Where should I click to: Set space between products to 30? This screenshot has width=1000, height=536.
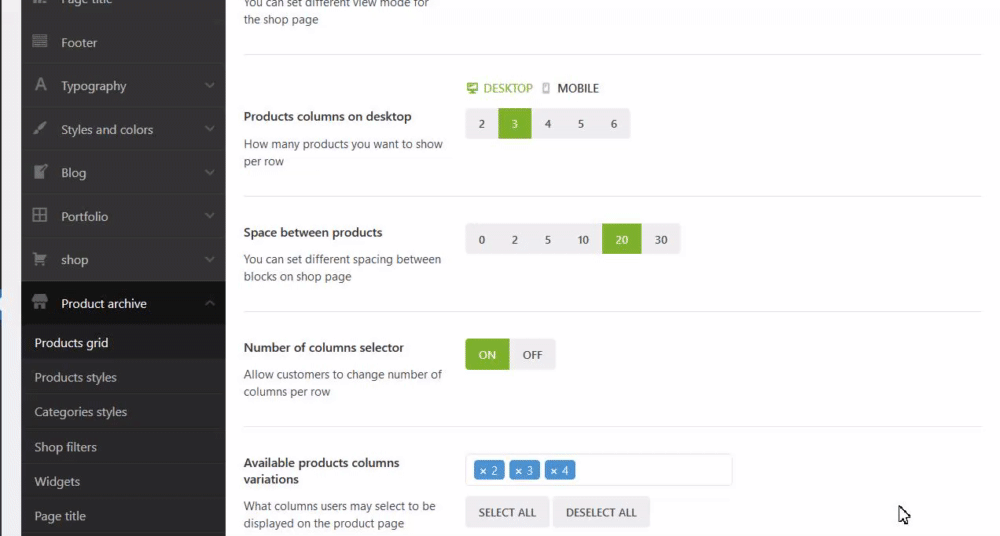(661, 239)
